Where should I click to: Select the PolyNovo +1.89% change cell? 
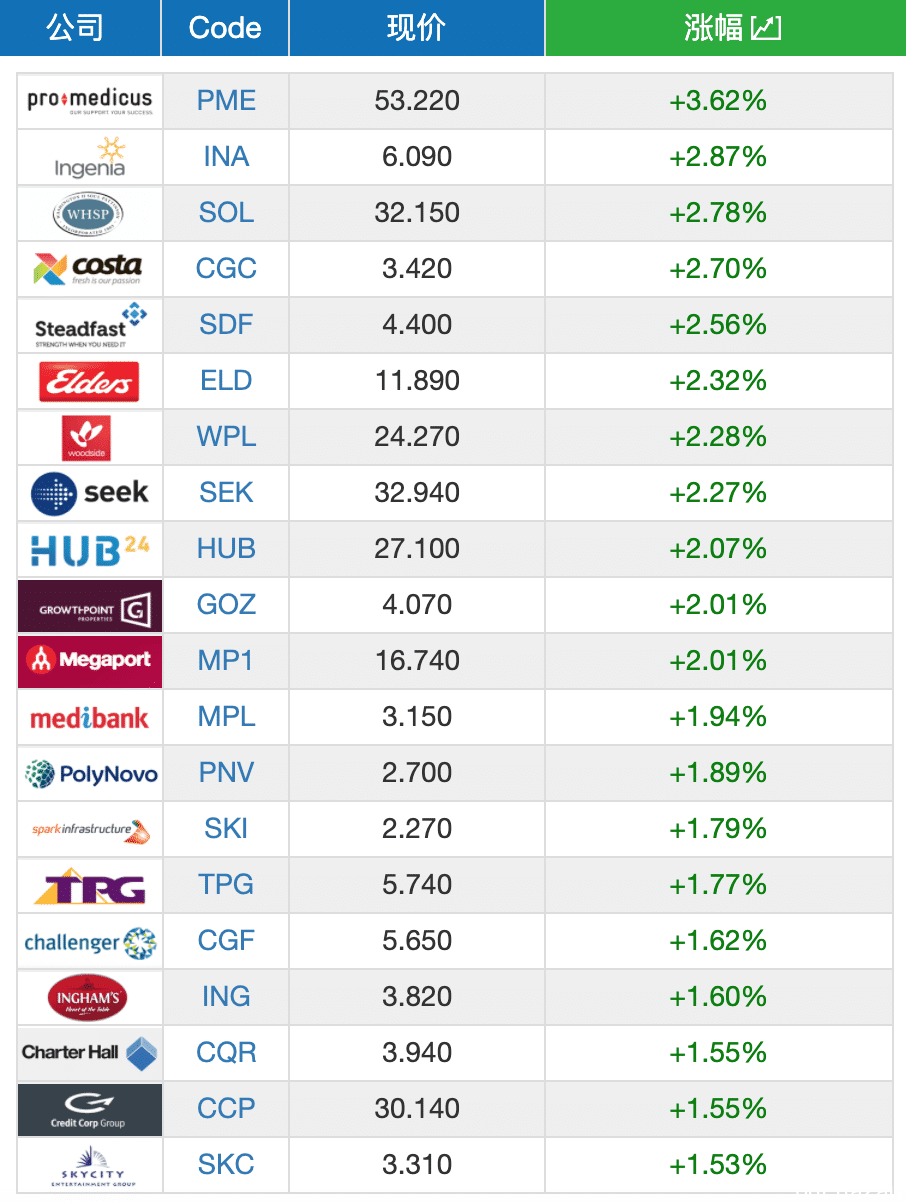pyautogui.click(x=719, y=773)
